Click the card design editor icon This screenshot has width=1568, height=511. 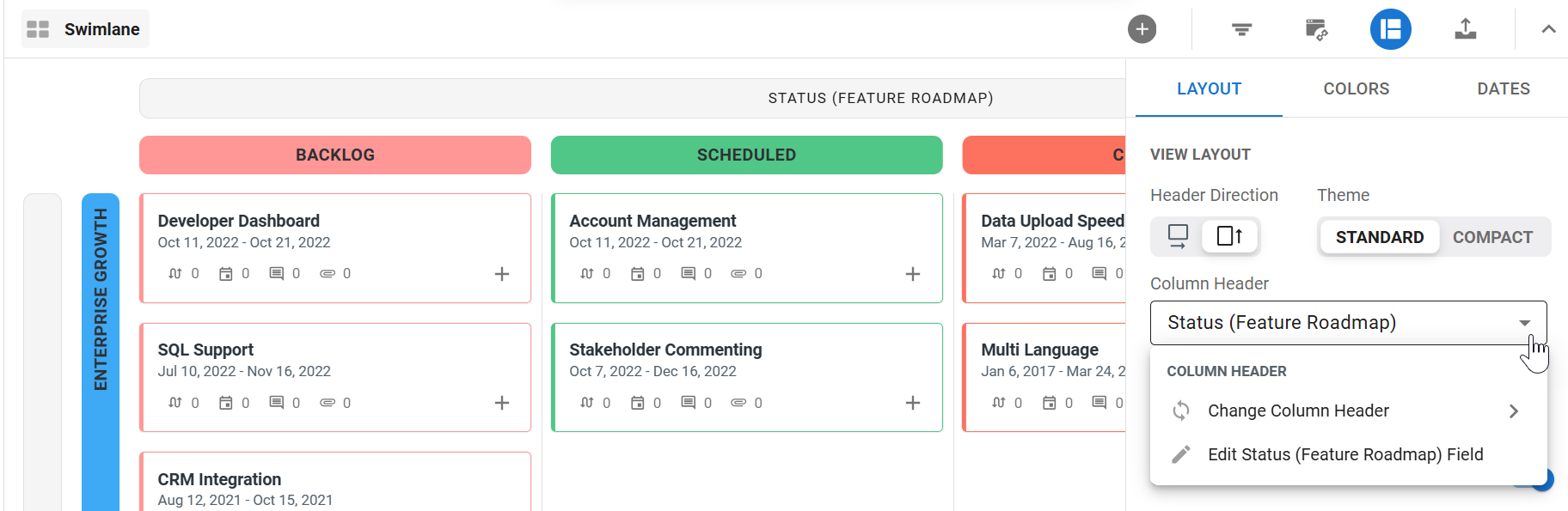pos(1316,29)
